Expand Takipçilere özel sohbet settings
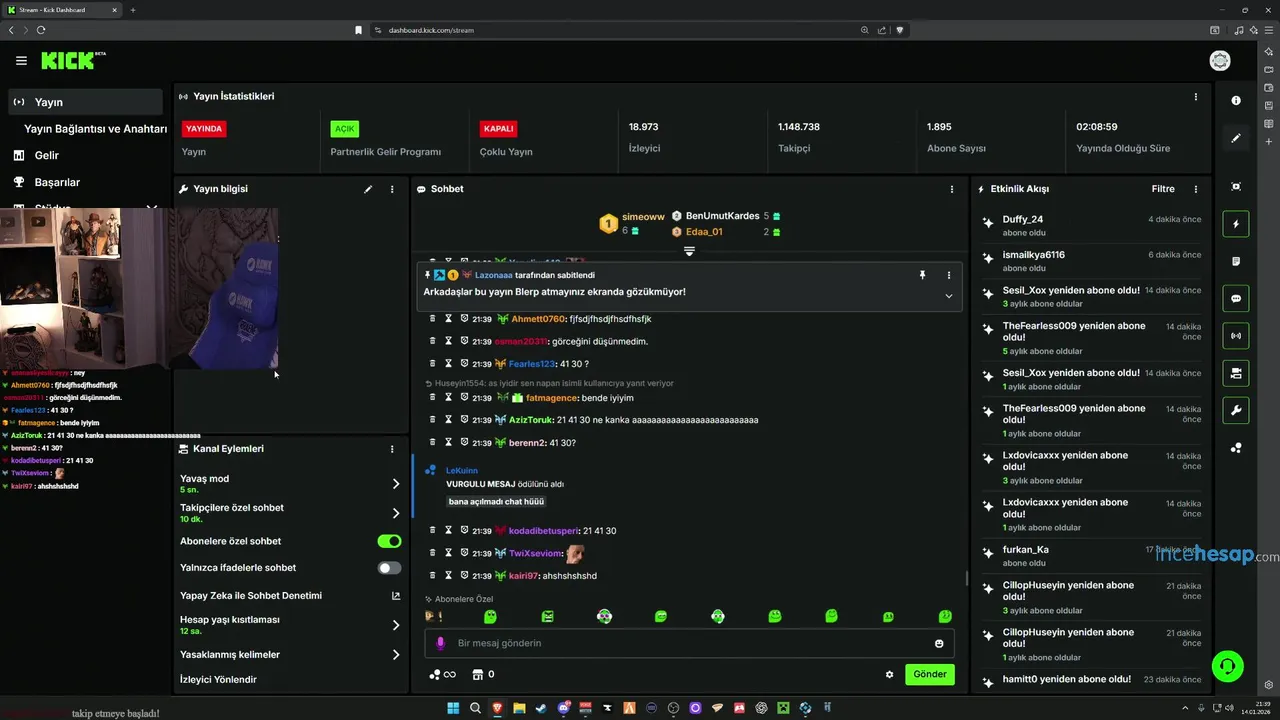The height and width of the screenshot is (720, 1280). click(x=396, y=513)
